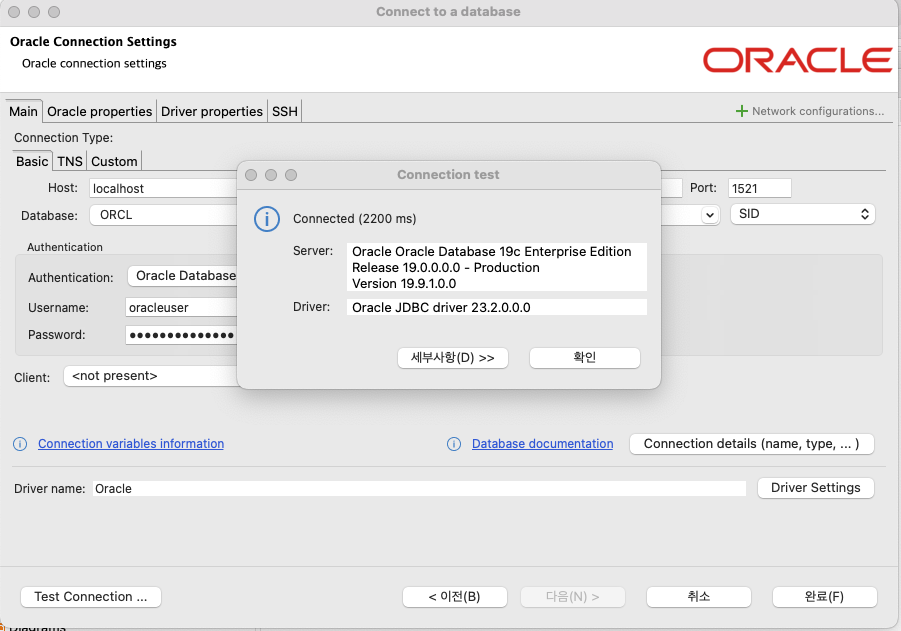The image size is (901, 631).
Task: Click the Connection details button
Action: point(752,444)
